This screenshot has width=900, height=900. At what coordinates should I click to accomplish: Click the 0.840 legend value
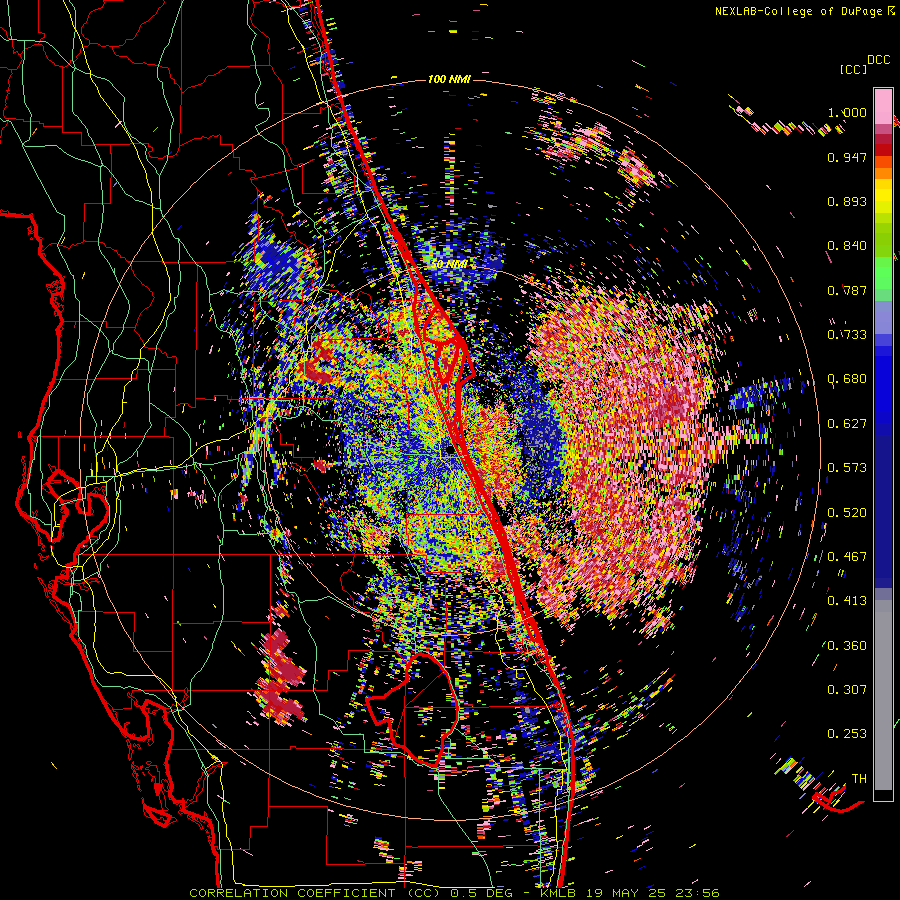point(847,246)
